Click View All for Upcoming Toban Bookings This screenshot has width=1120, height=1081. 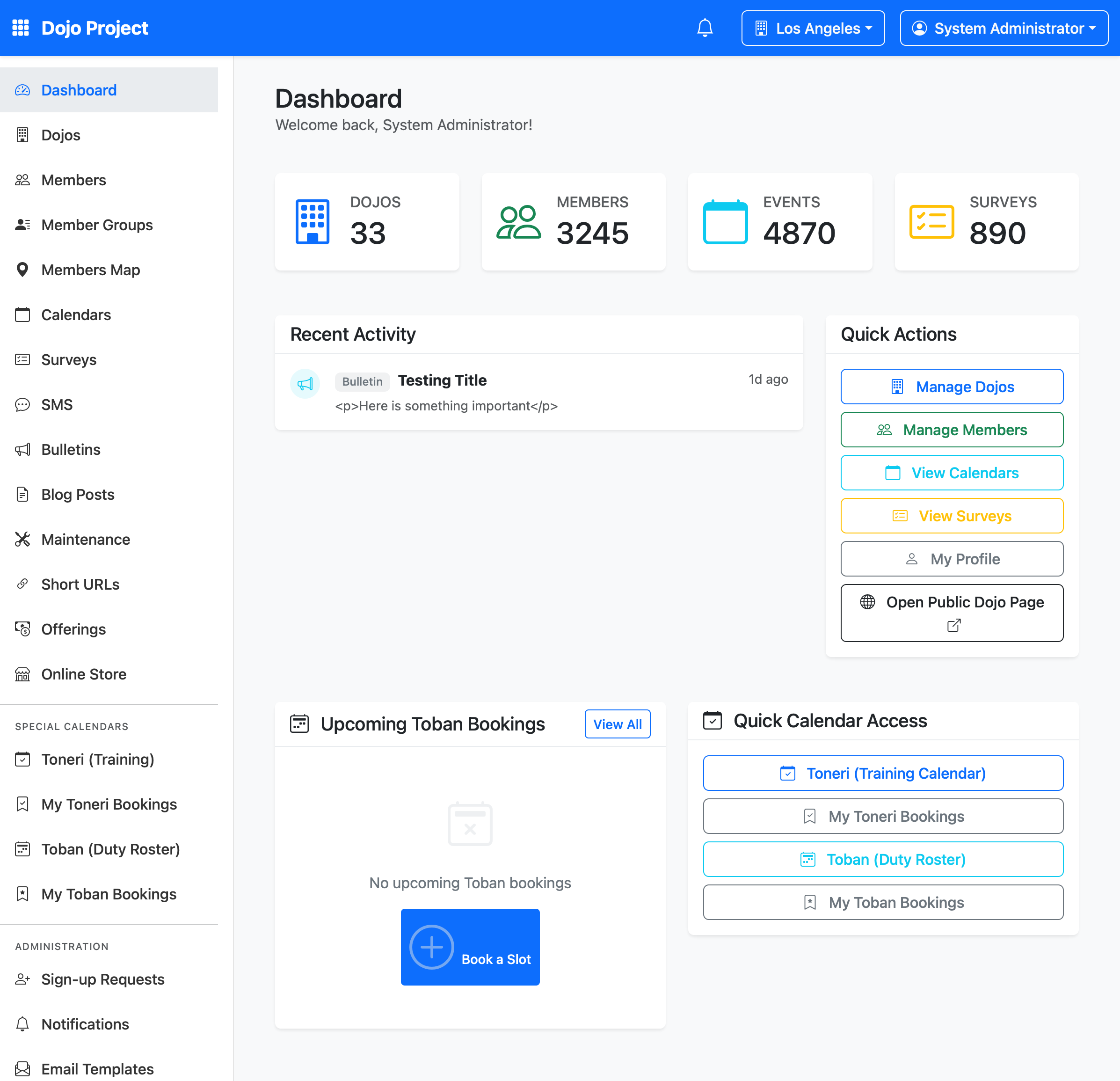[617, 724]
